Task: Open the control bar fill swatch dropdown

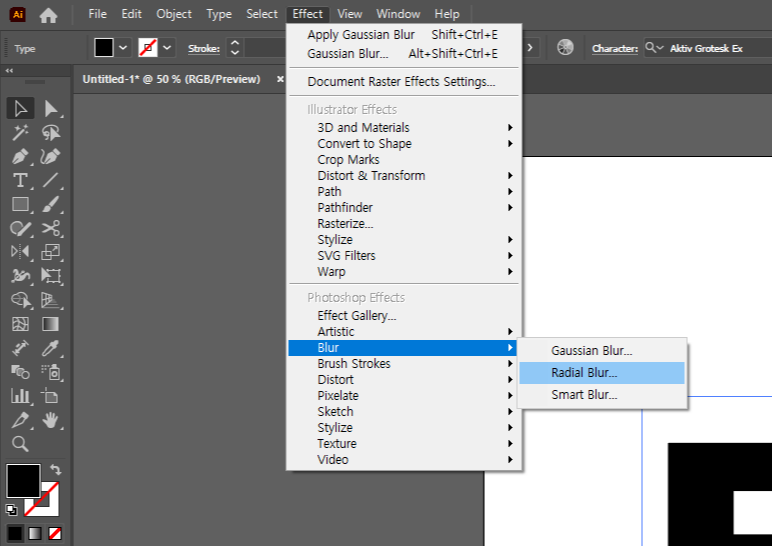Action: [123, 48]
